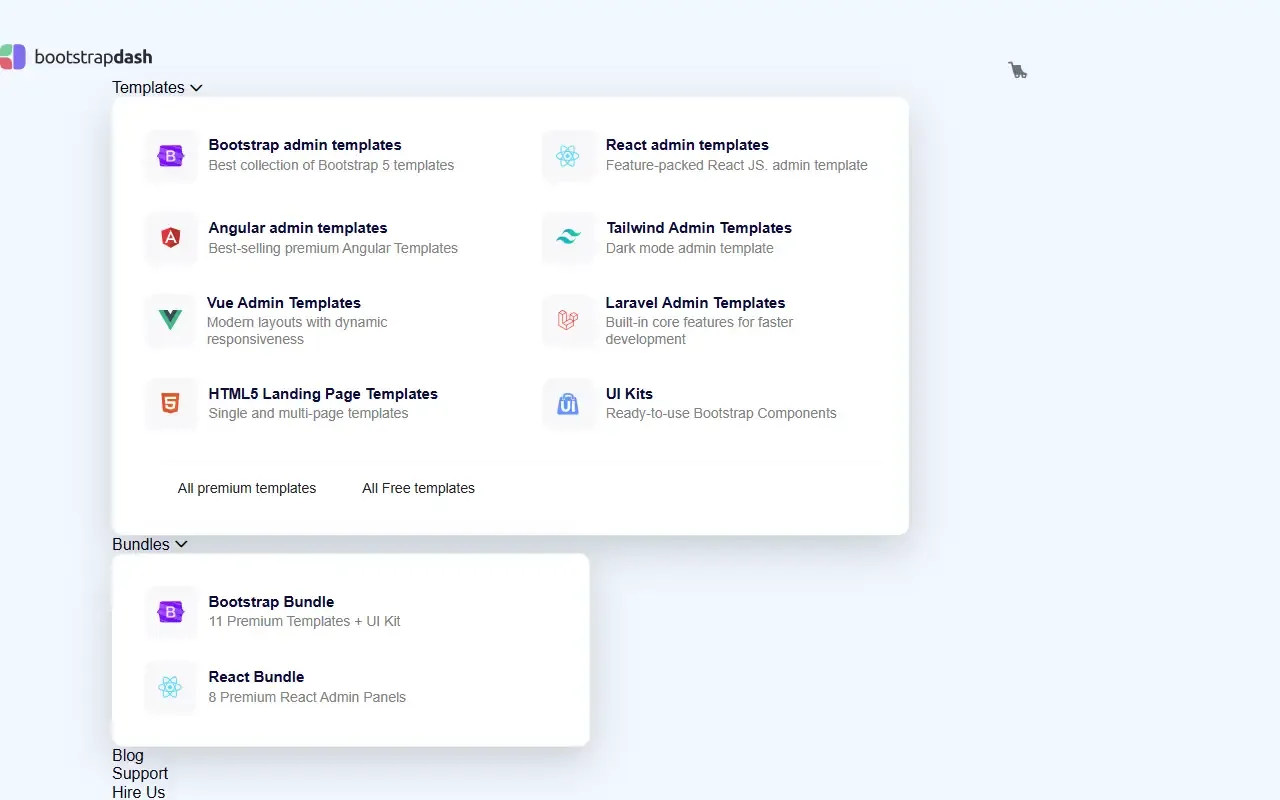
Task: Collapse the Templates dropdown menu
Action: 157,88
